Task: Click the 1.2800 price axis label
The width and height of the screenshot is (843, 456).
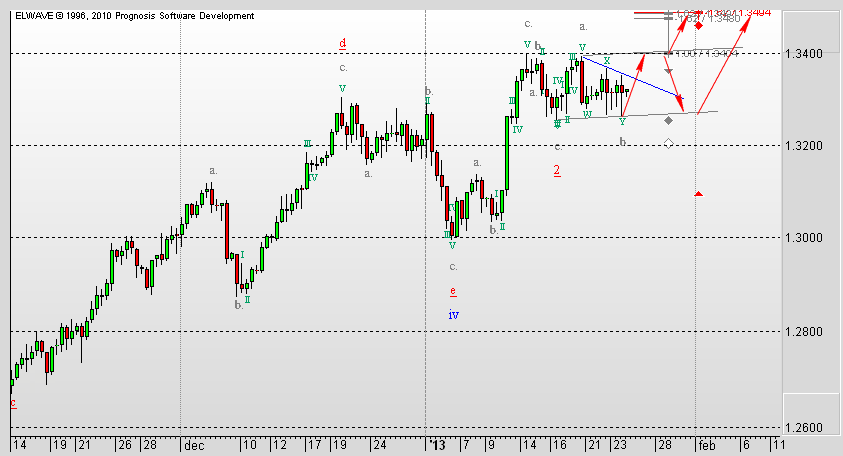Action: click(x=808, y=332)
